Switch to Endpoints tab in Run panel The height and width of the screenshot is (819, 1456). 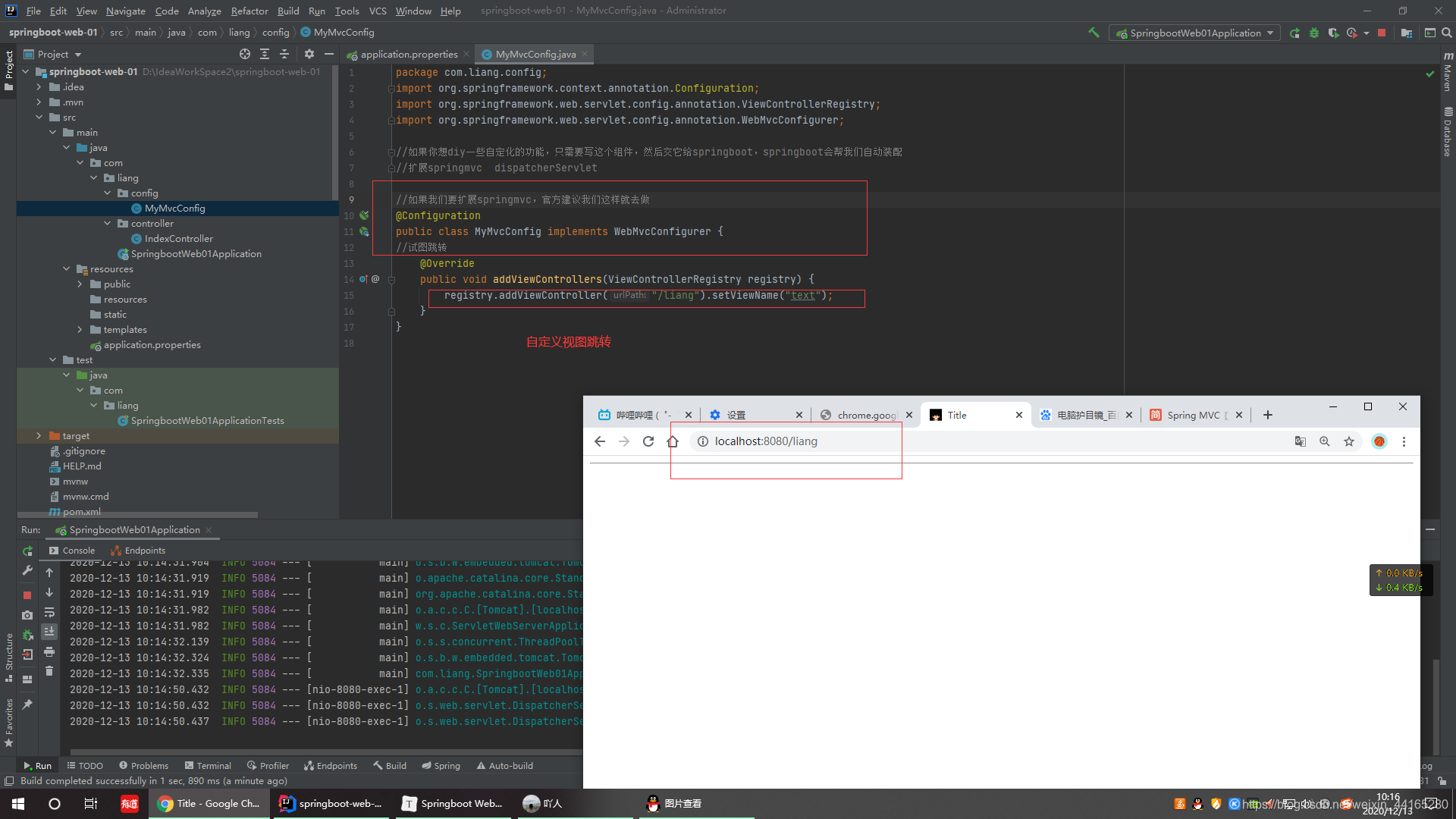pyautogui.click(x=138, y=551)
